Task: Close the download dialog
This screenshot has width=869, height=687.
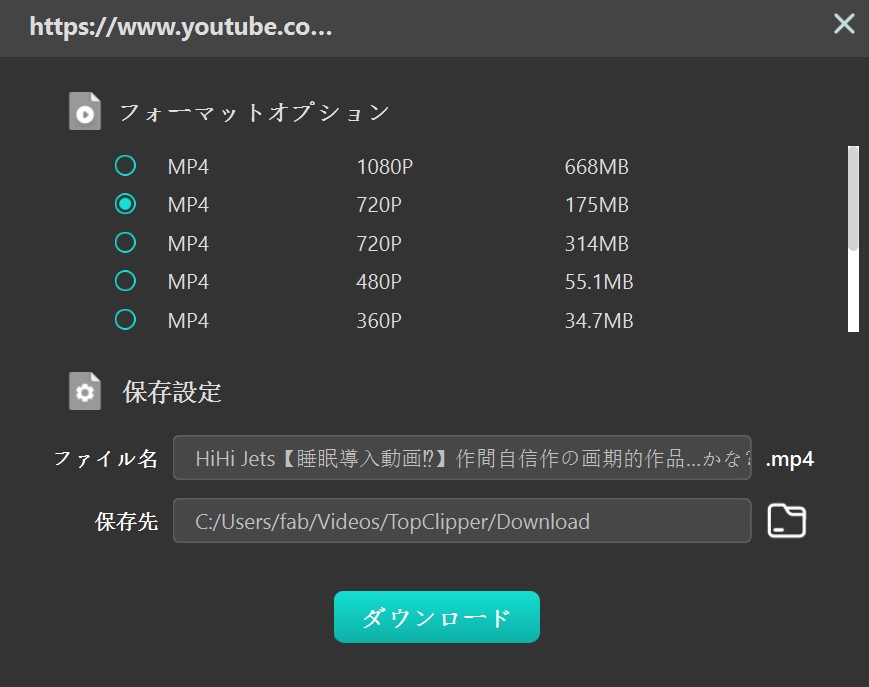Action: coord(844,23)
